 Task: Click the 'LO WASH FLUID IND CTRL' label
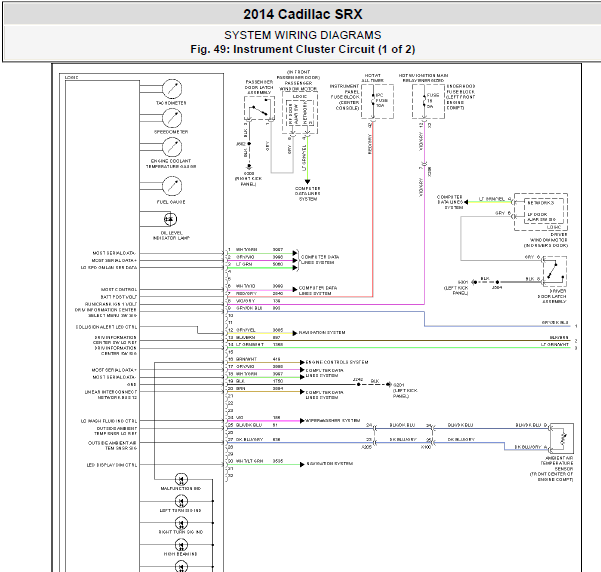click(x=109, y=421)
